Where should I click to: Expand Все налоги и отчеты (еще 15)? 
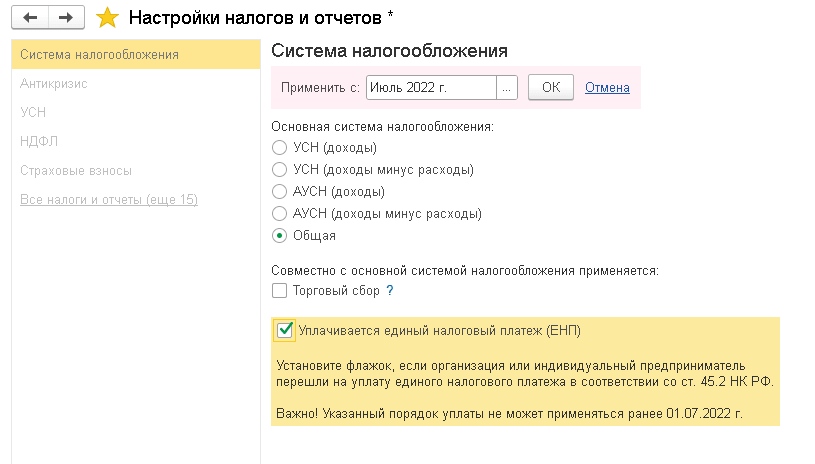point(108,200)
